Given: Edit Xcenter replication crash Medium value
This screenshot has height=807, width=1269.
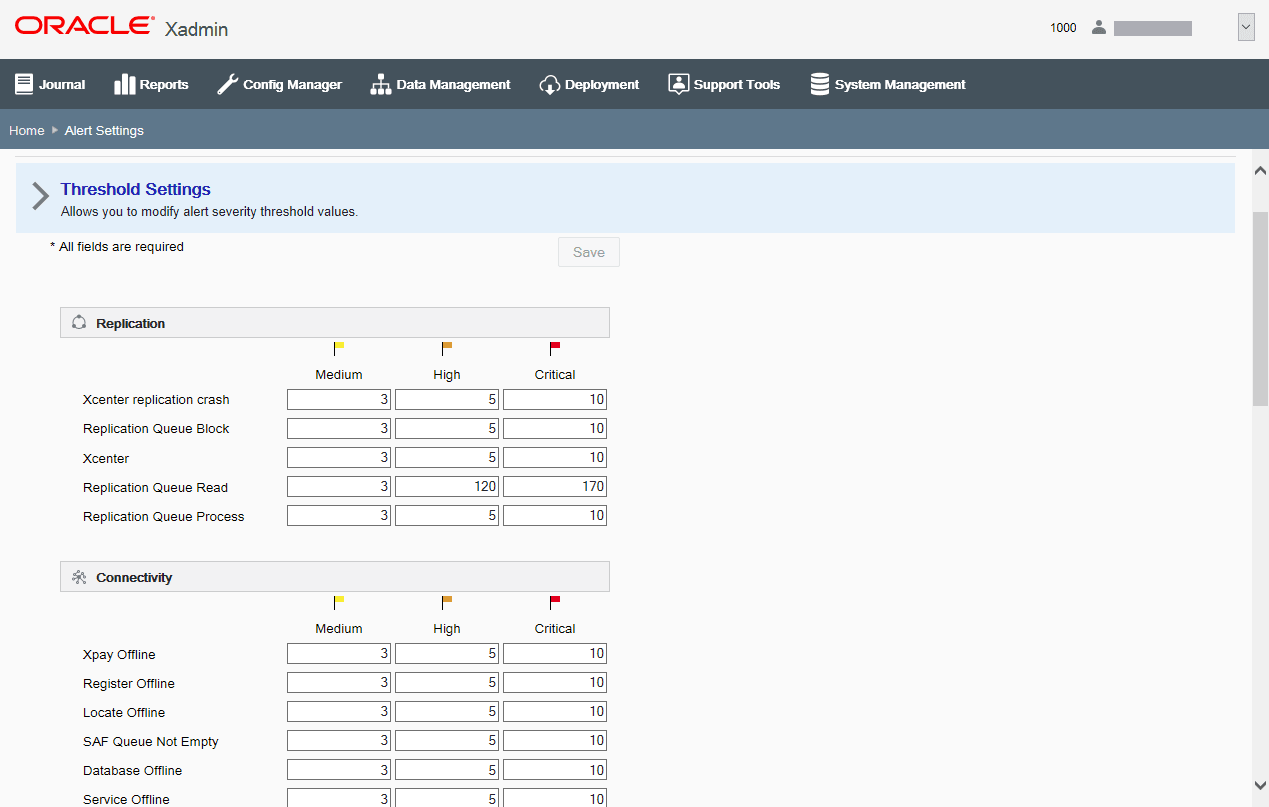Looking at the screenshot, I should pos(339,400).
